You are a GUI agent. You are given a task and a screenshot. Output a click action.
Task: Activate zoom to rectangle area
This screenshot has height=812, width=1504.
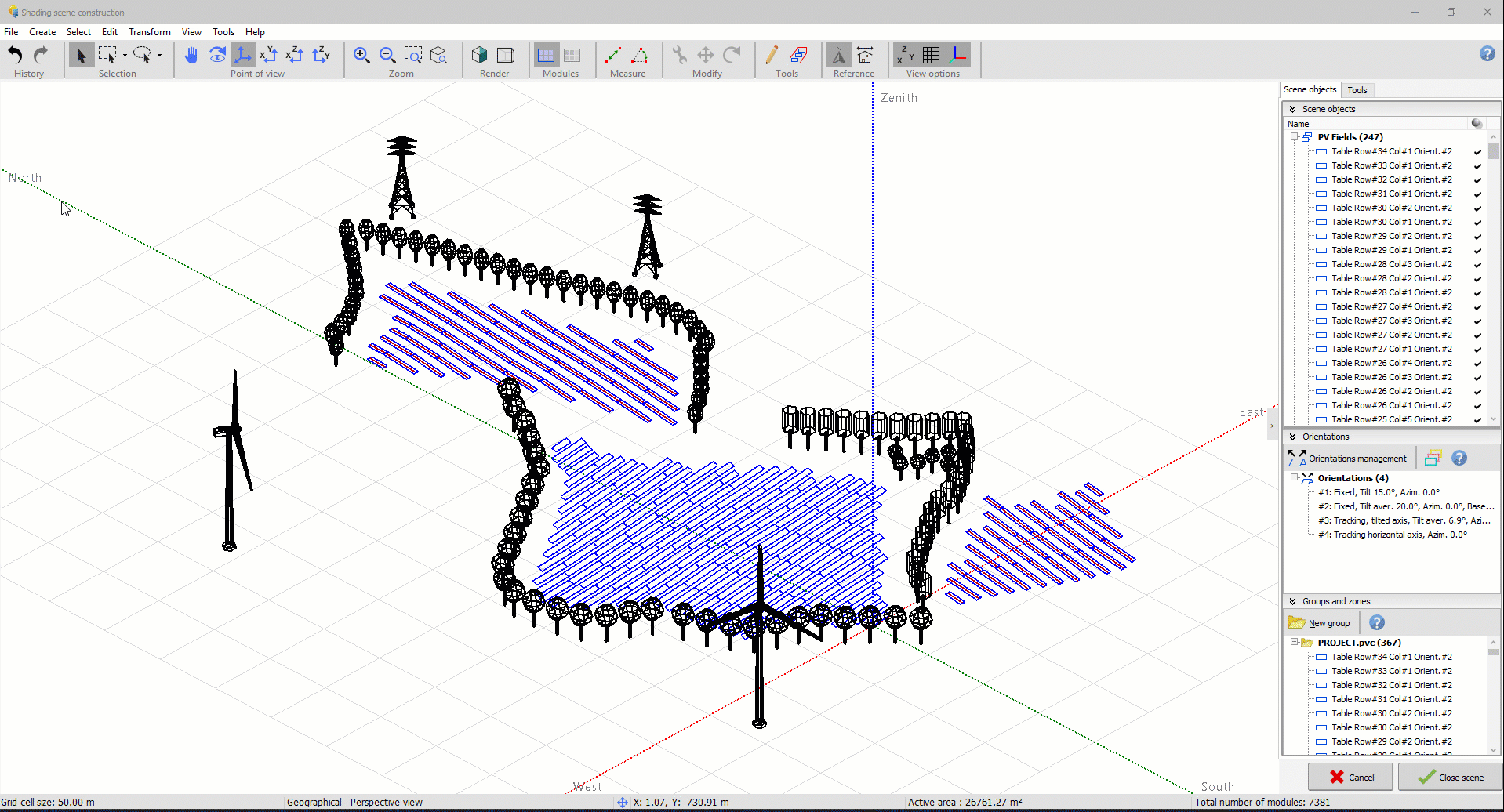pos(413,55)
